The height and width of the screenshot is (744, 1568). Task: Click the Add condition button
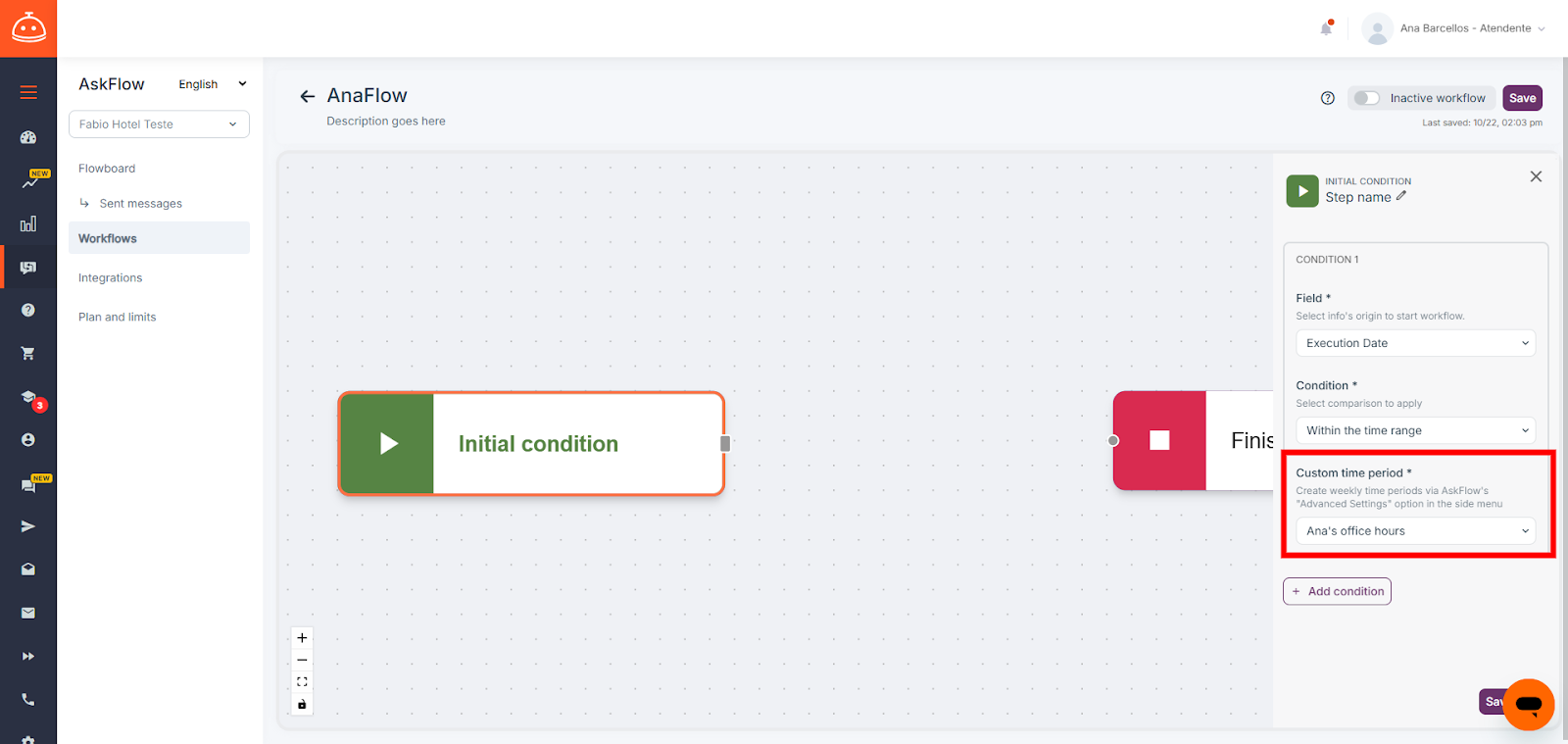click(1337, 591)
